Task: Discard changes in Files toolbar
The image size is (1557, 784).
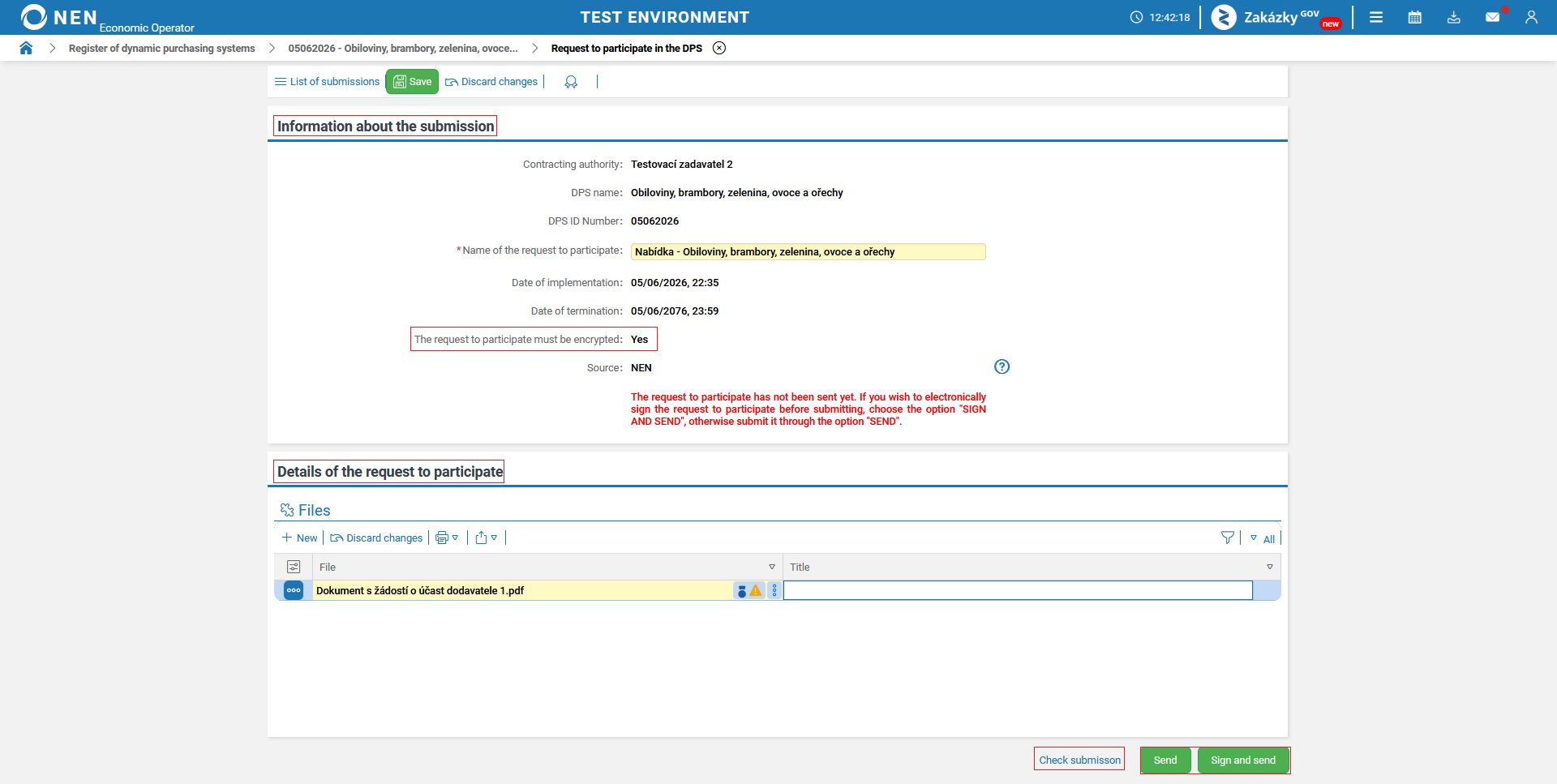Action: click(376, 538)
